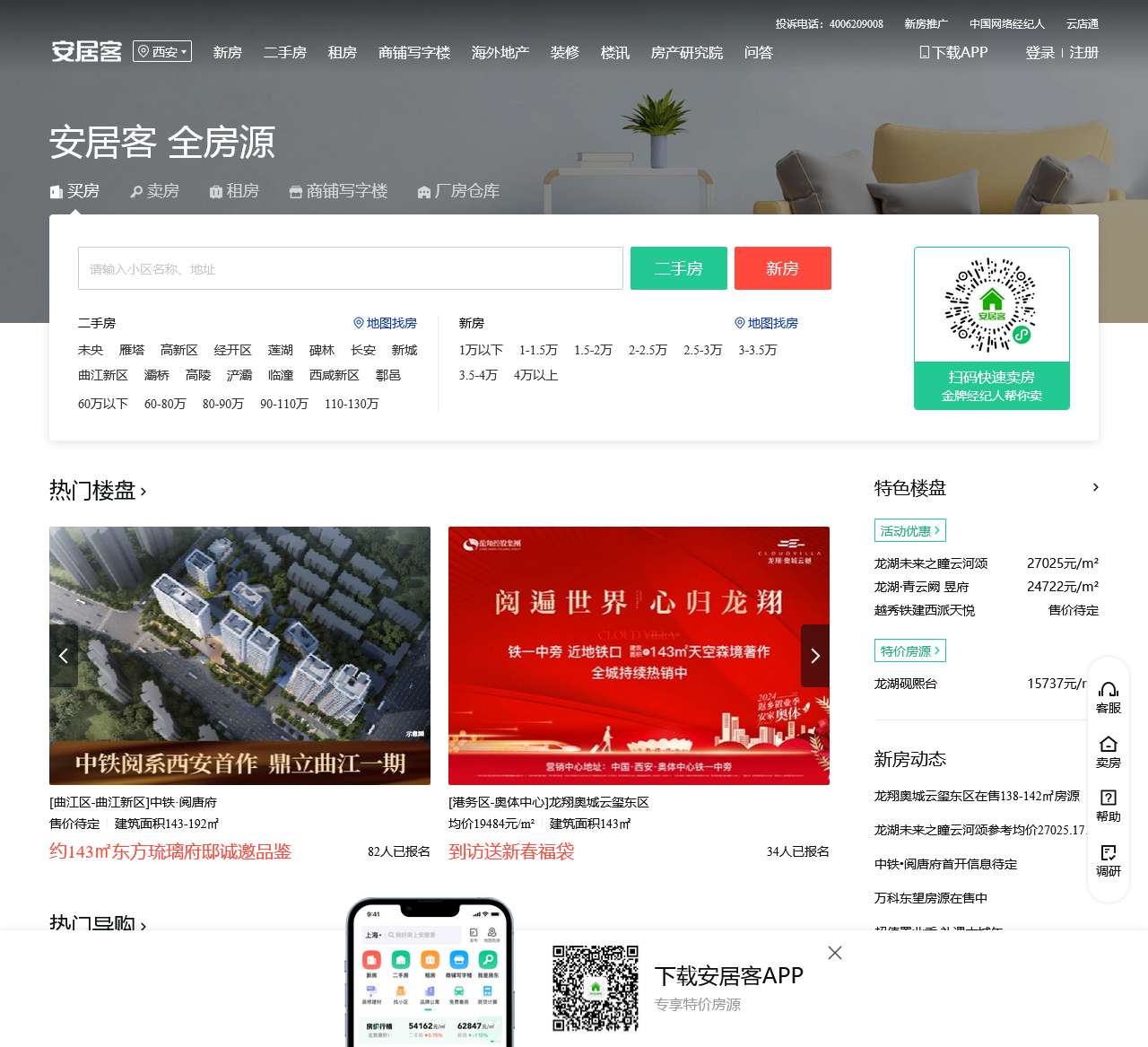Screen dimensions: 1148x1047
Task: Expand the 热门导购 section arrow
Action: [x=143, y=924]
